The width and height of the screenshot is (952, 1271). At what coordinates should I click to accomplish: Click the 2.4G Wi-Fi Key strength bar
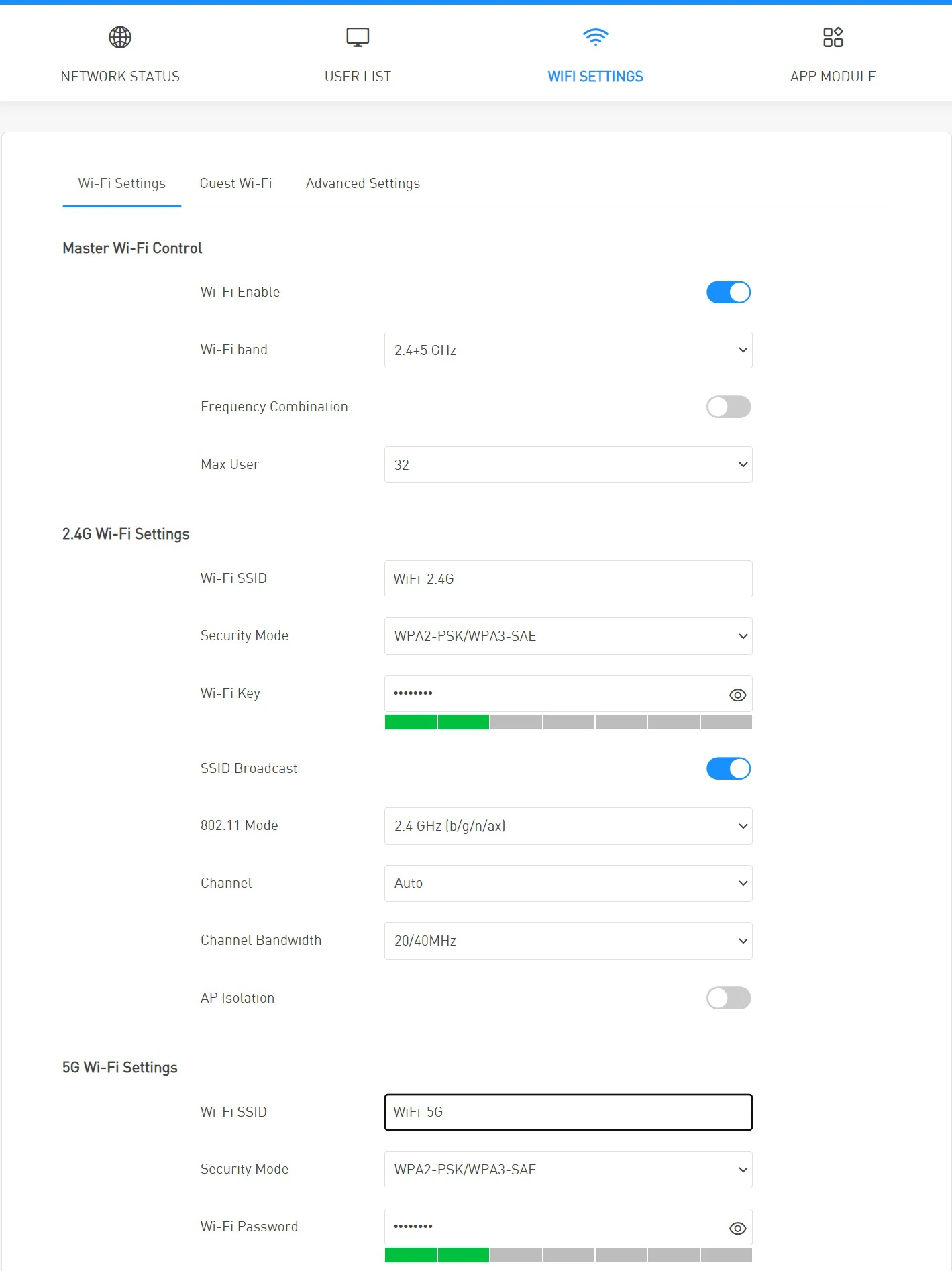coord(568,723)
